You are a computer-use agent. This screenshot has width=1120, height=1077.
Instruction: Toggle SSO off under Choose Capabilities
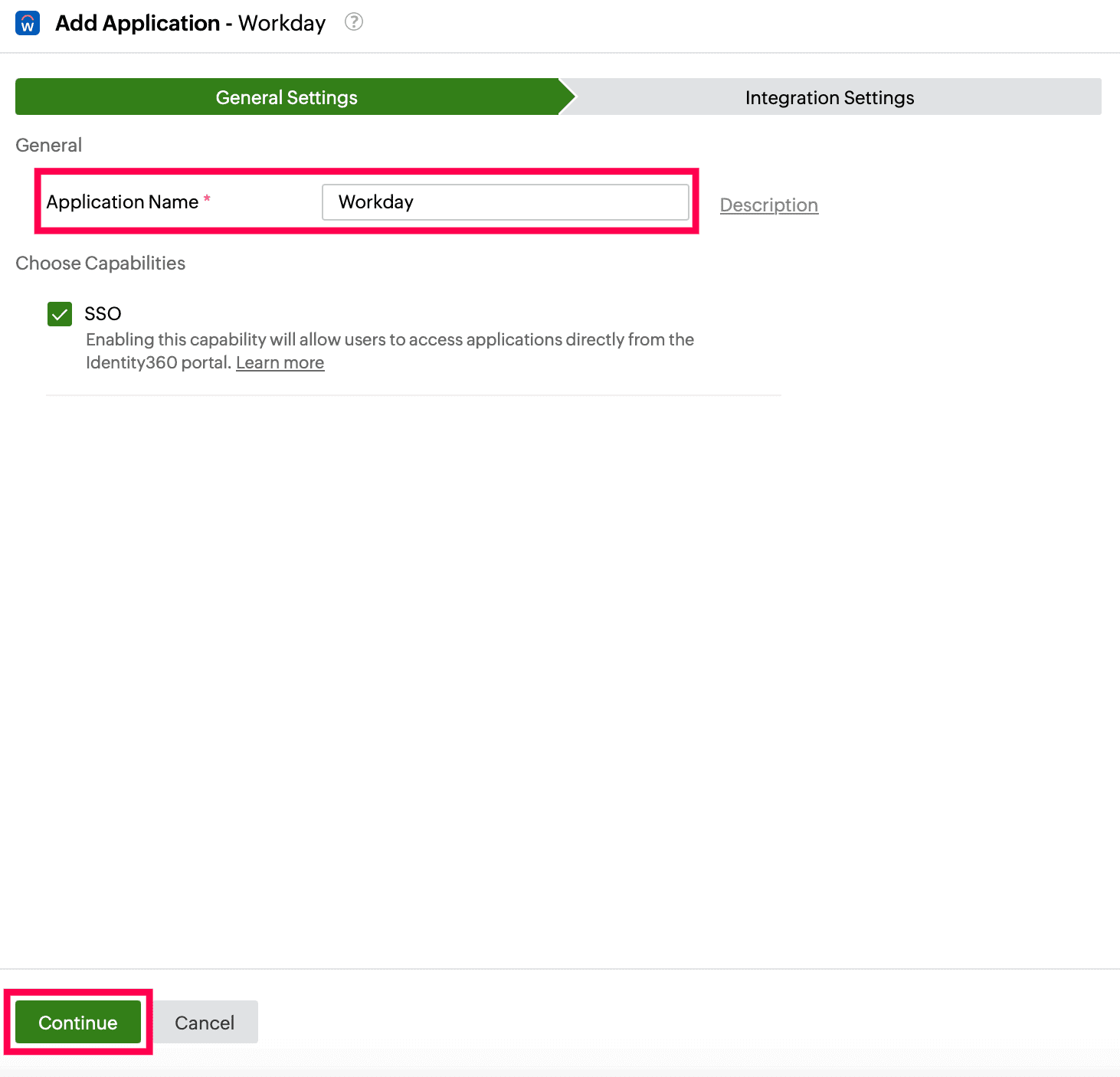click(x=59, y=313)
